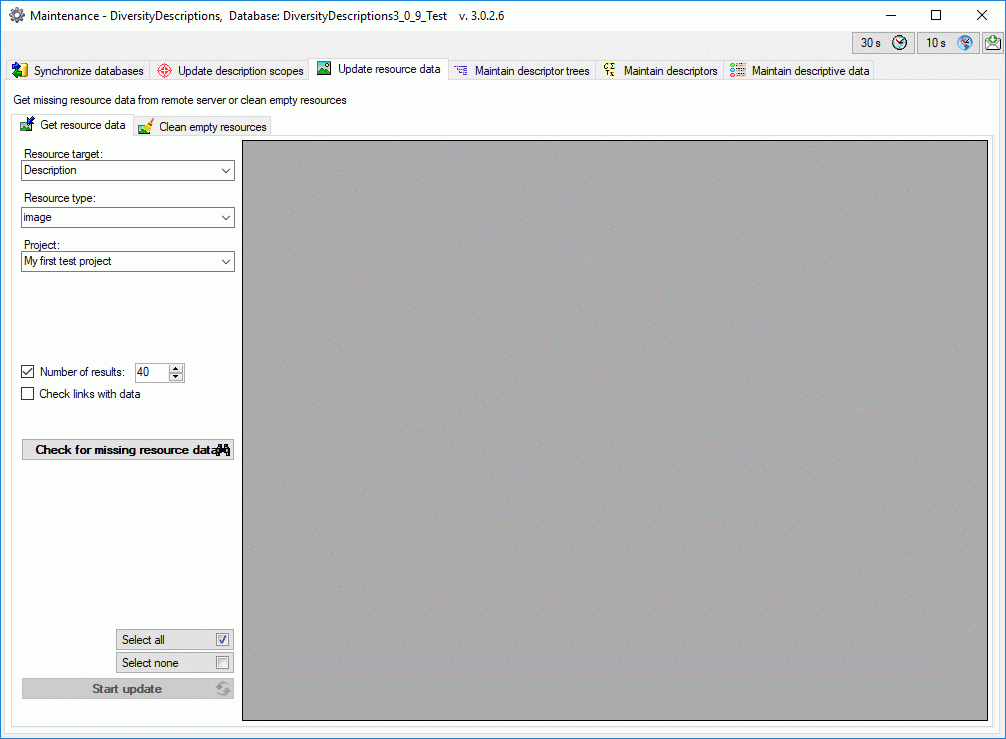Click Check for missing resource data button

tap(128, 450)
